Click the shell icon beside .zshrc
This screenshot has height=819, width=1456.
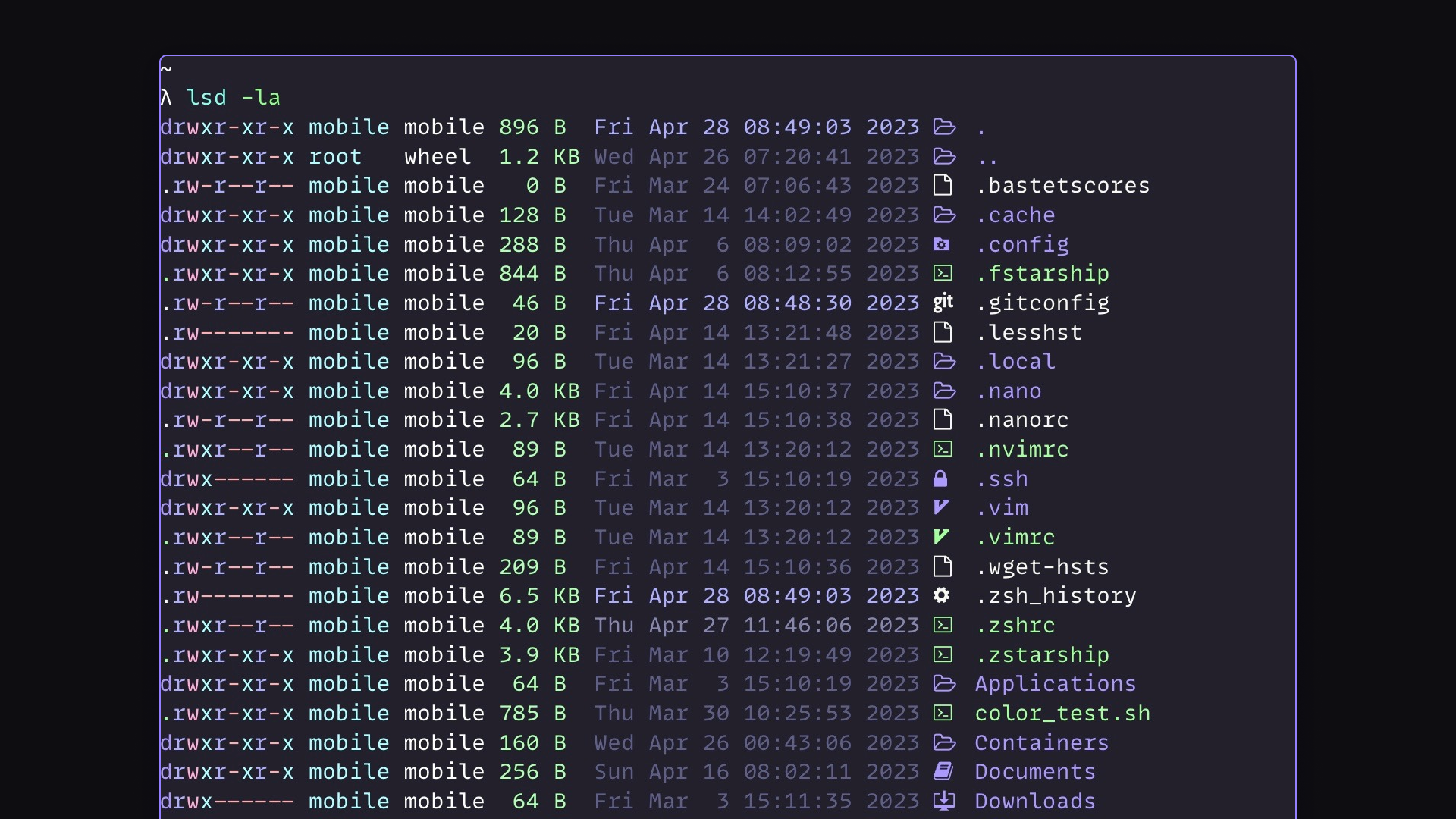click(x=943, y=625)
